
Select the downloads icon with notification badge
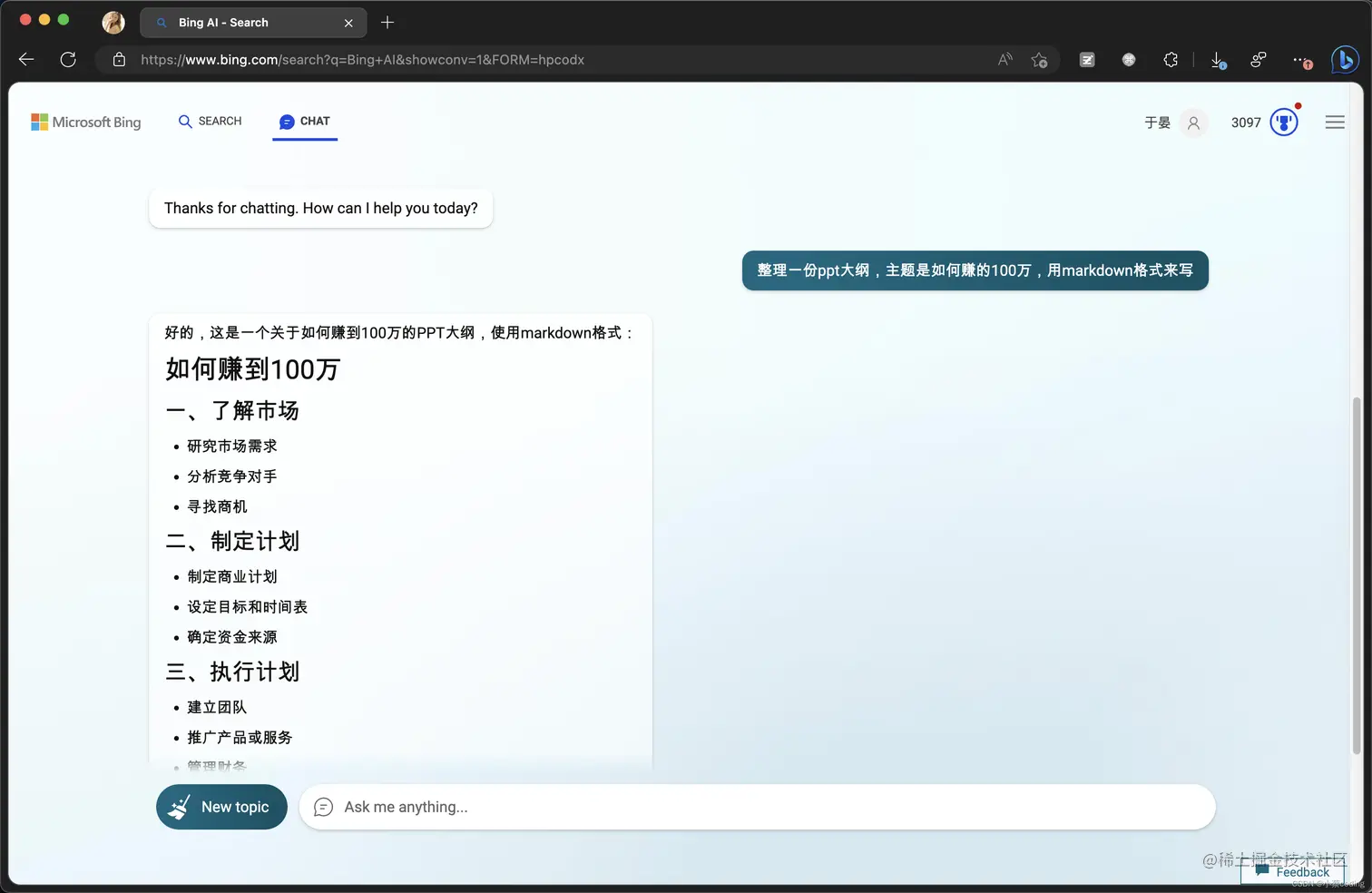pos(1217,59)
